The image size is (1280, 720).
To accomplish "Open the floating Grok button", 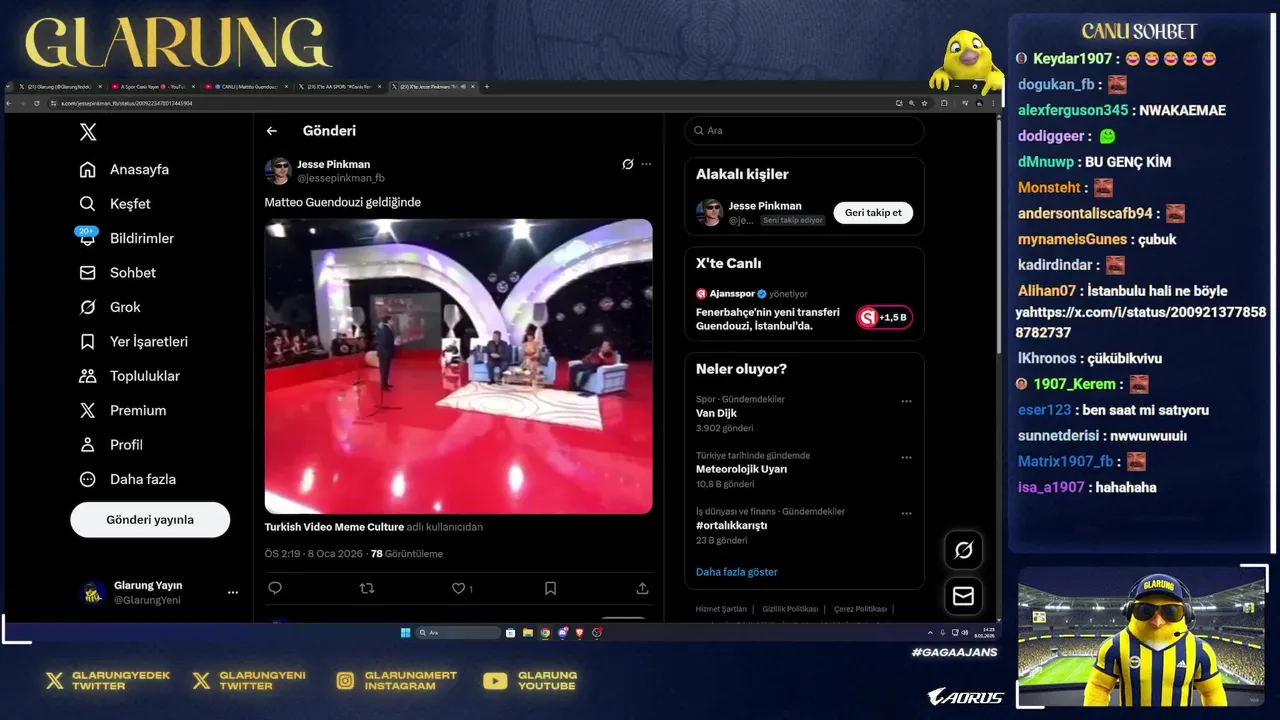I will 964,550.
